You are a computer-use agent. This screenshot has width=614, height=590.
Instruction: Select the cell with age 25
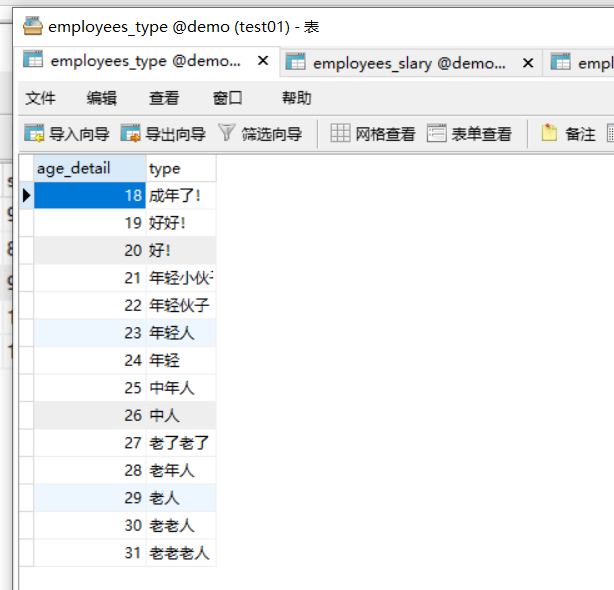click(90, 388)
